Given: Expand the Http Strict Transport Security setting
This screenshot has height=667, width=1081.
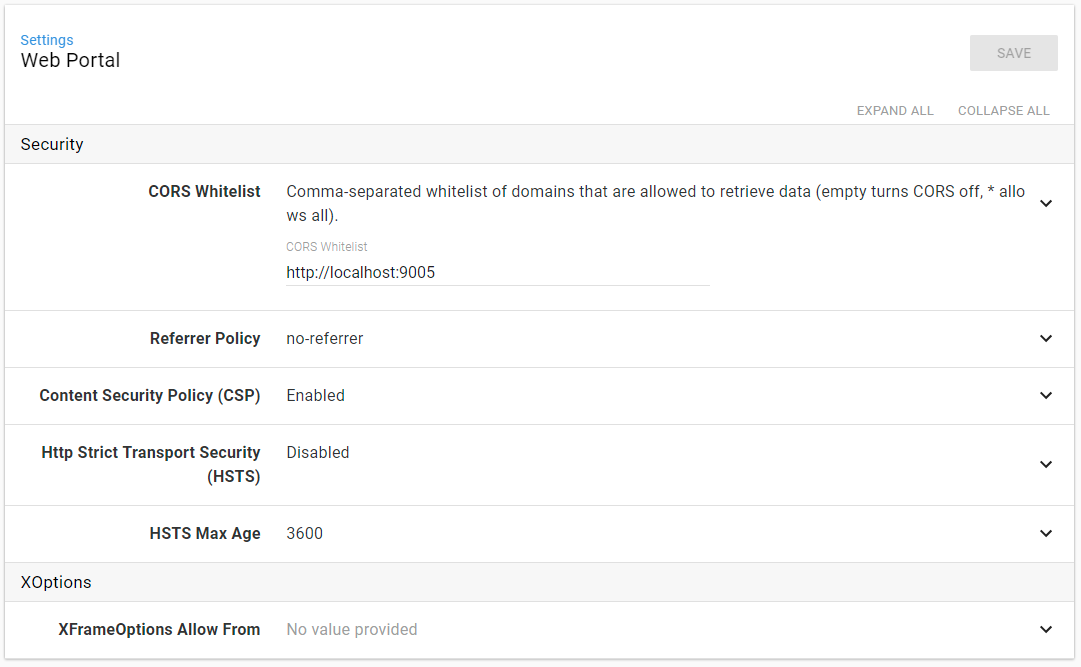Looking at the screenshot, I should pyautogui.click(x=1046, y=464).
